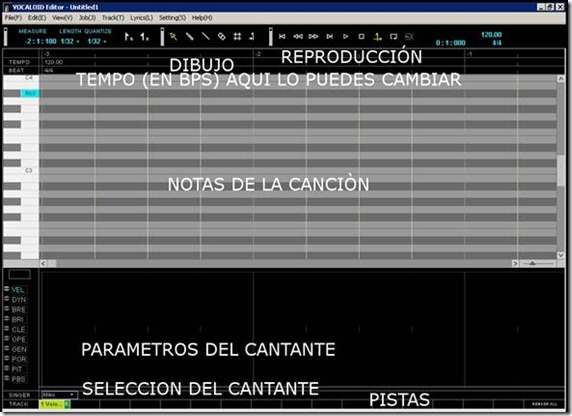
Task: Click the time position display 0:1:000
Action: [451, 43]
